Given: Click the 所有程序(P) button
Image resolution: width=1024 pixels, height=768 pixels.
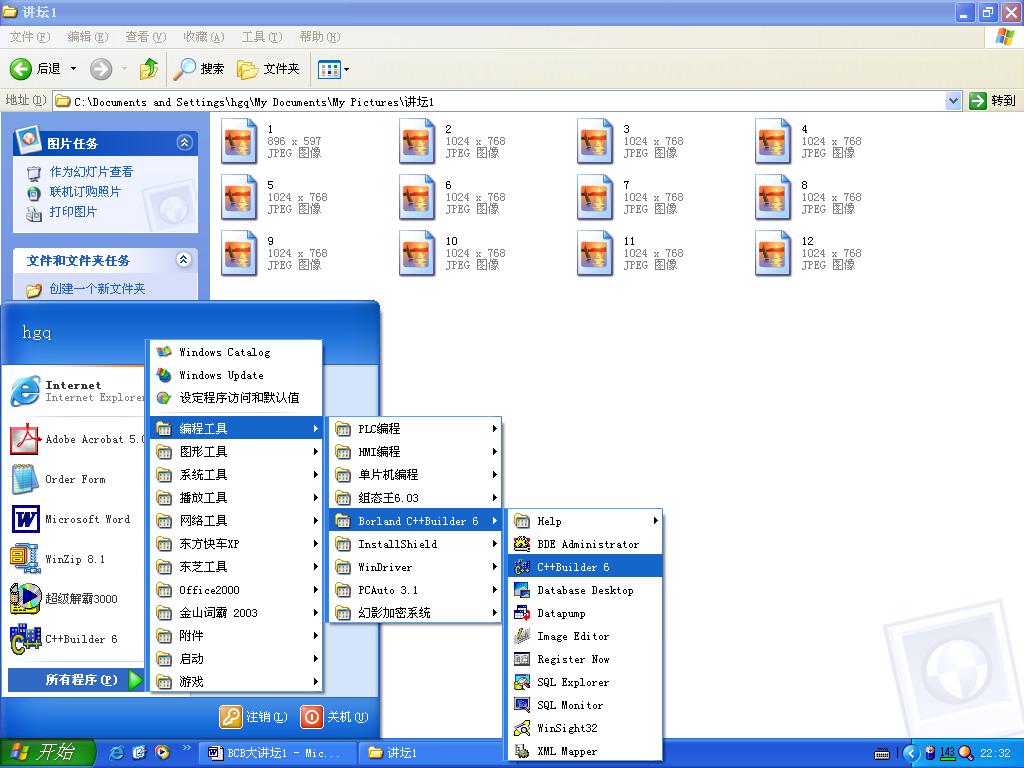Looking at the screenshot, I should 75,680.
